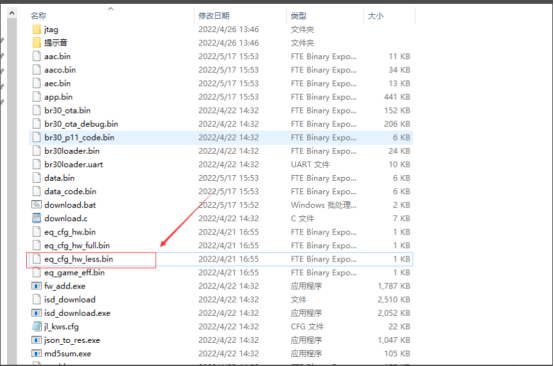554x366 pixels.
Task: Select the br30_ota.bin file icon
Action: click(36, 110)
